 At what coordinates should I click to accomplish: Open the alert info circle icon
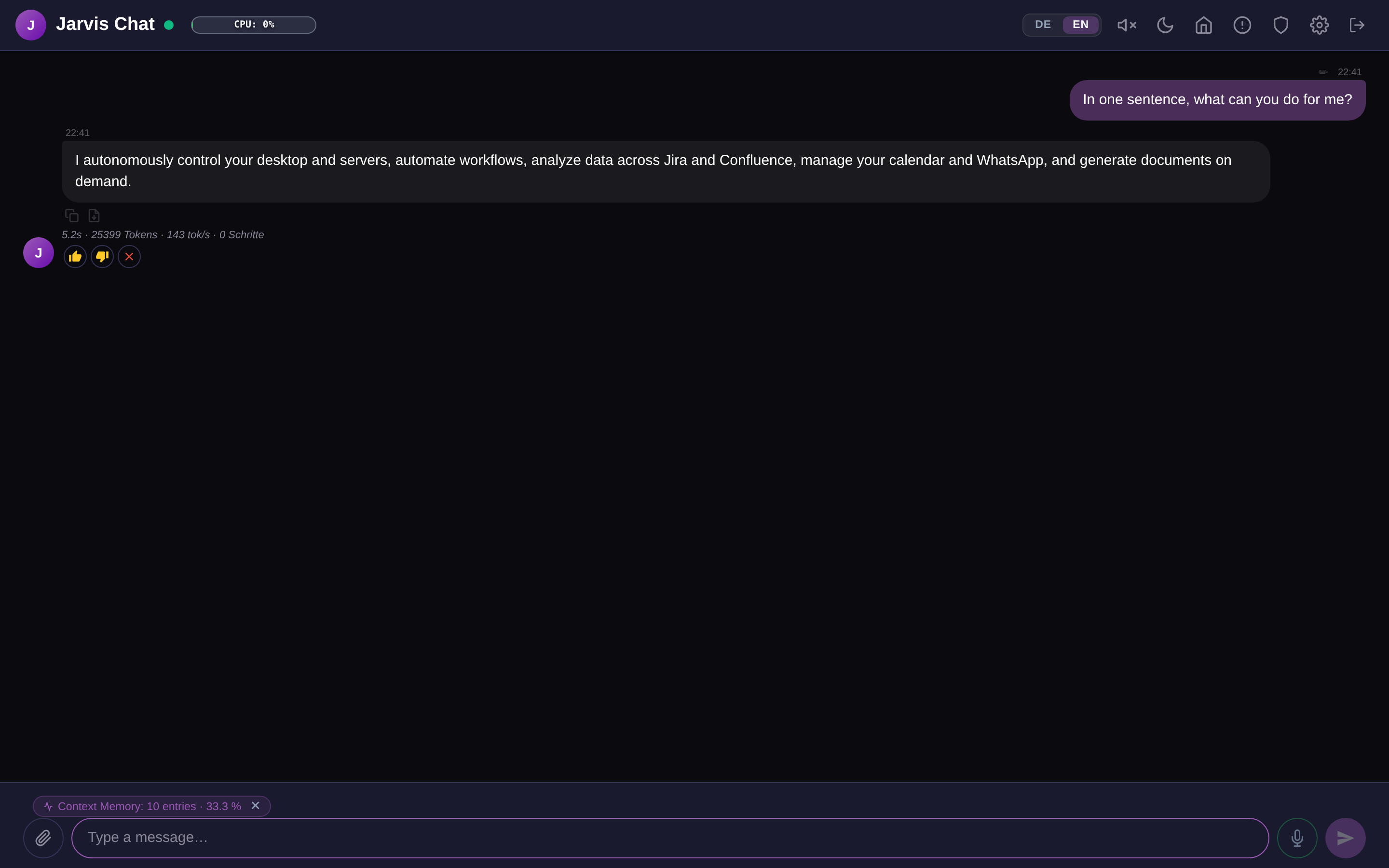pos(1242,25)
